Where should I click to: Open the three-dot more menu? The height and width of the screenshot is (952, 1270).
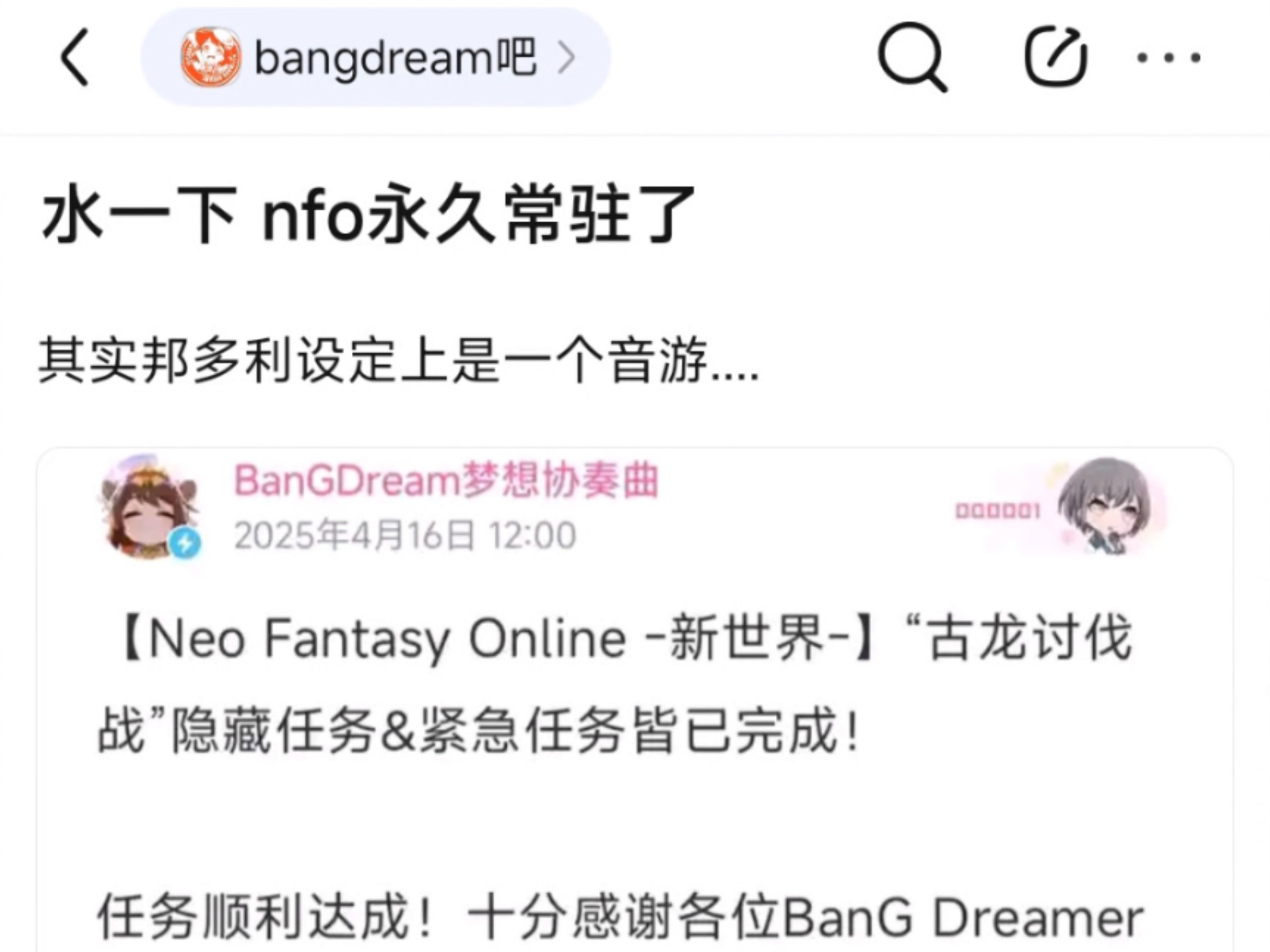click(1169, 58)
